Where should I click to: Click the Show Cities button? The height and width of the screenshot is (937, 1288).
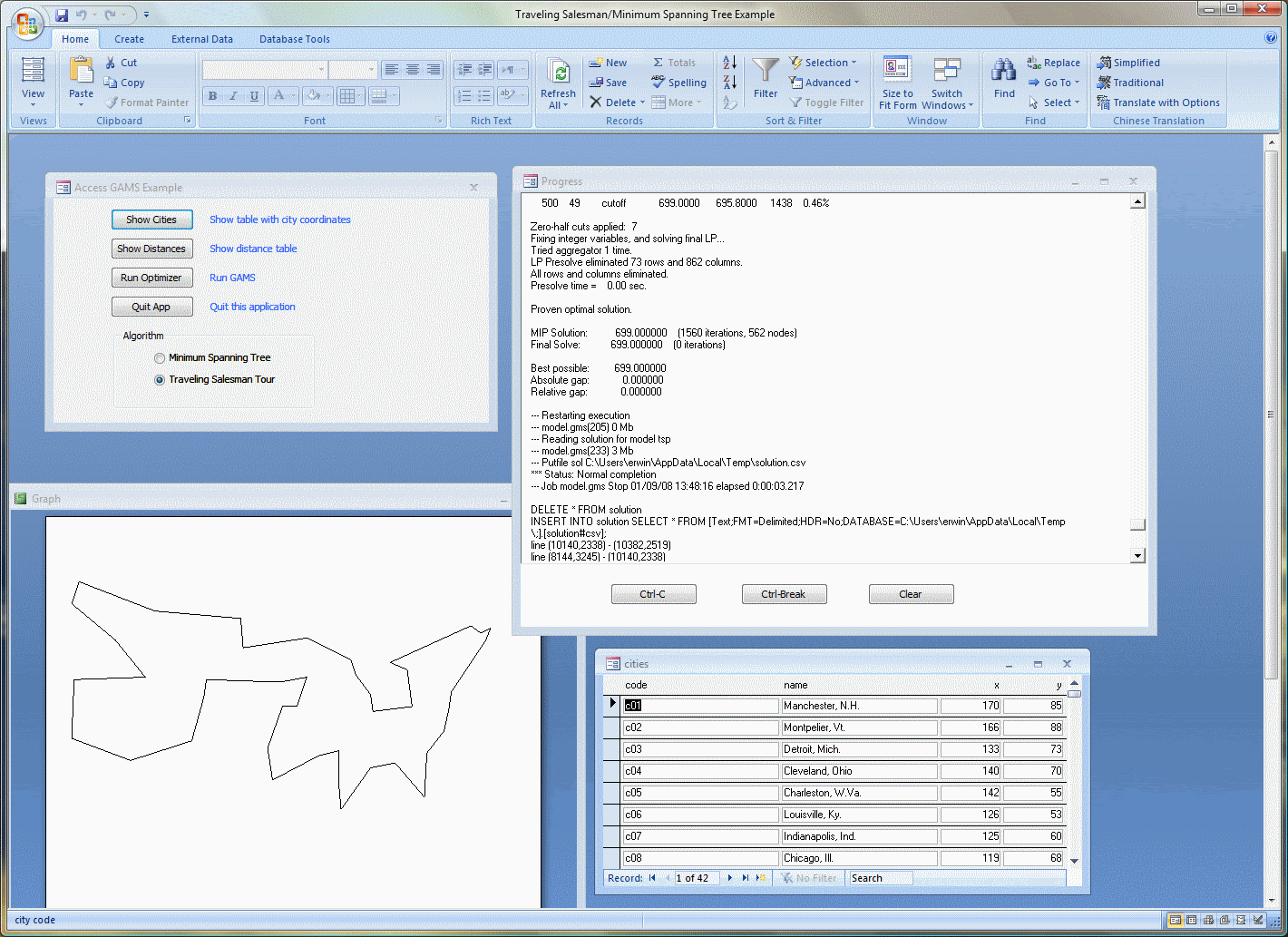tap(151, 220)
